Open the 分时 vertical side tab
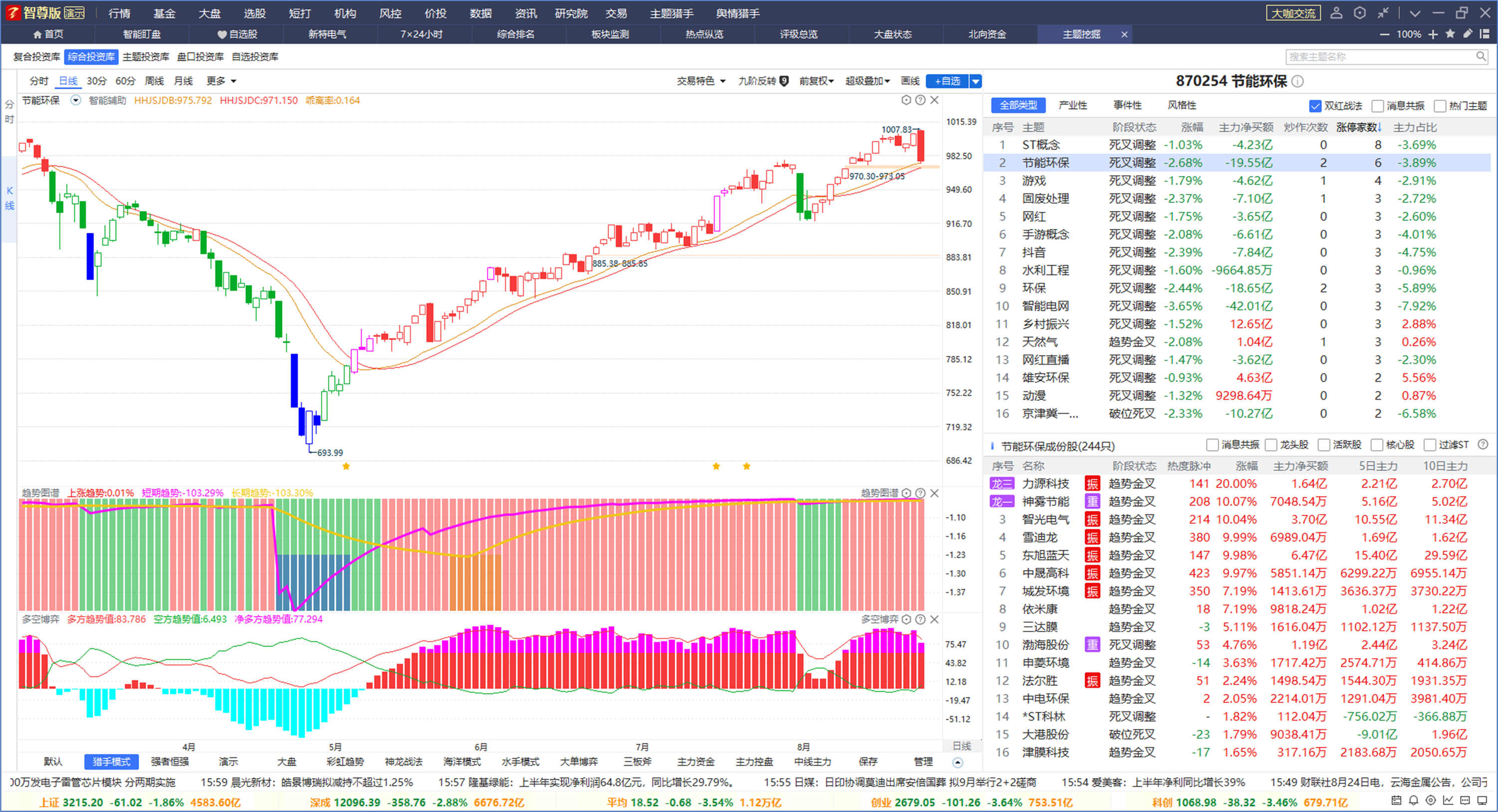The height and width of the screenshot is (812, 1498). (9, 112)
